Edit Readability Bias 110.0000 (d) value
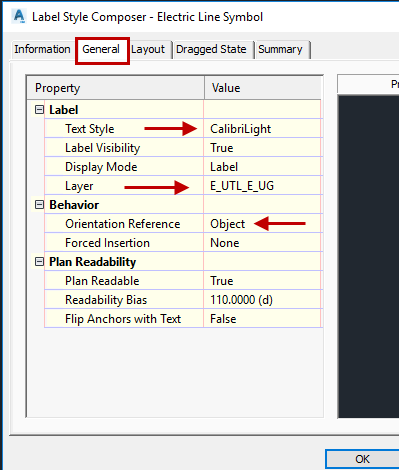Image resolution: width=399 pixels, height=470 pixels. click(262, 300)
